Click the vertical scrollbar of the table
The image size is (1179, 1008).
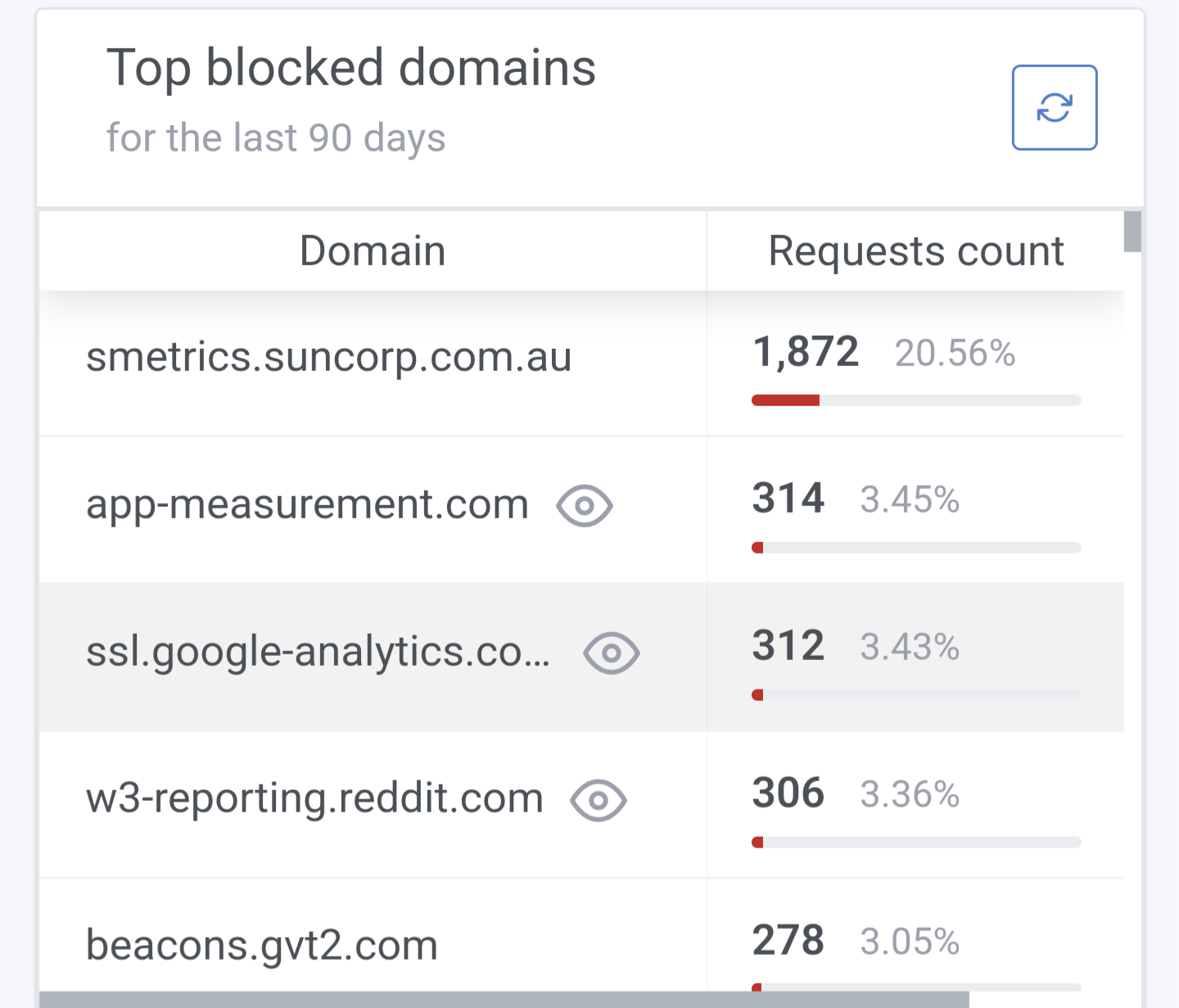[1131, 232]
